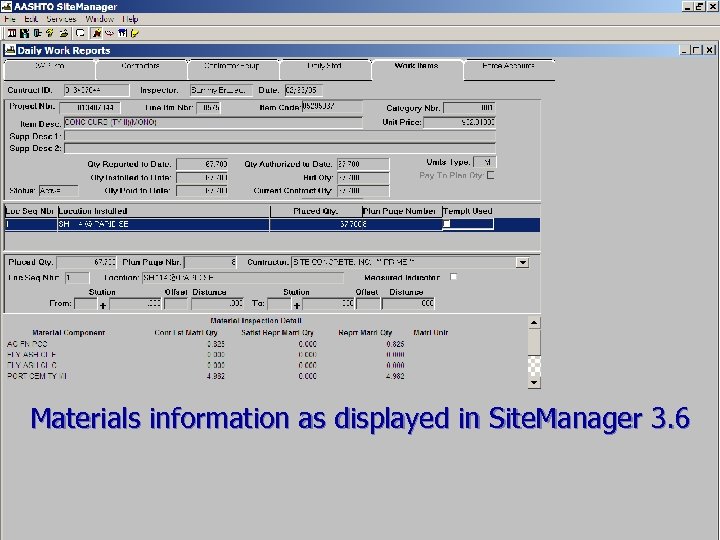The width and height of the screenshot is (720, 540).
Task: Switch to the Contractors tab
Action: [141, 69]
